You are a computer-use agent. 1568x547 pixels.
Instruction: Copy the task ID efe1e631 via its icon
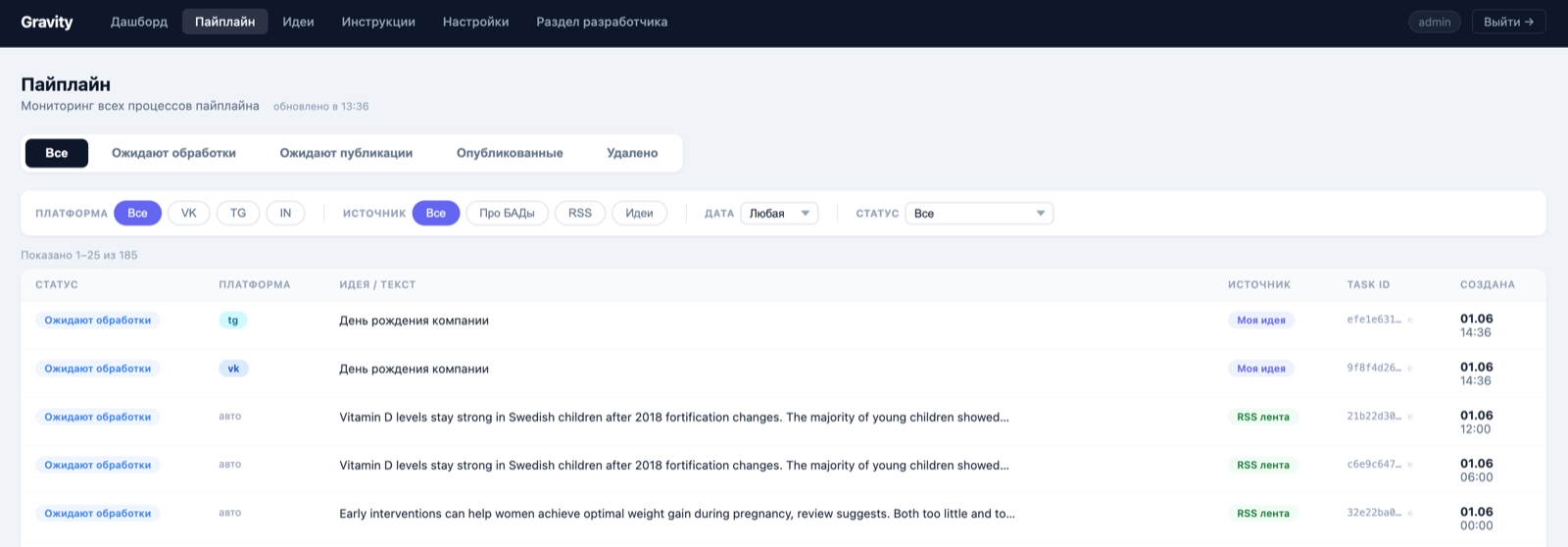coord(1410,320)
